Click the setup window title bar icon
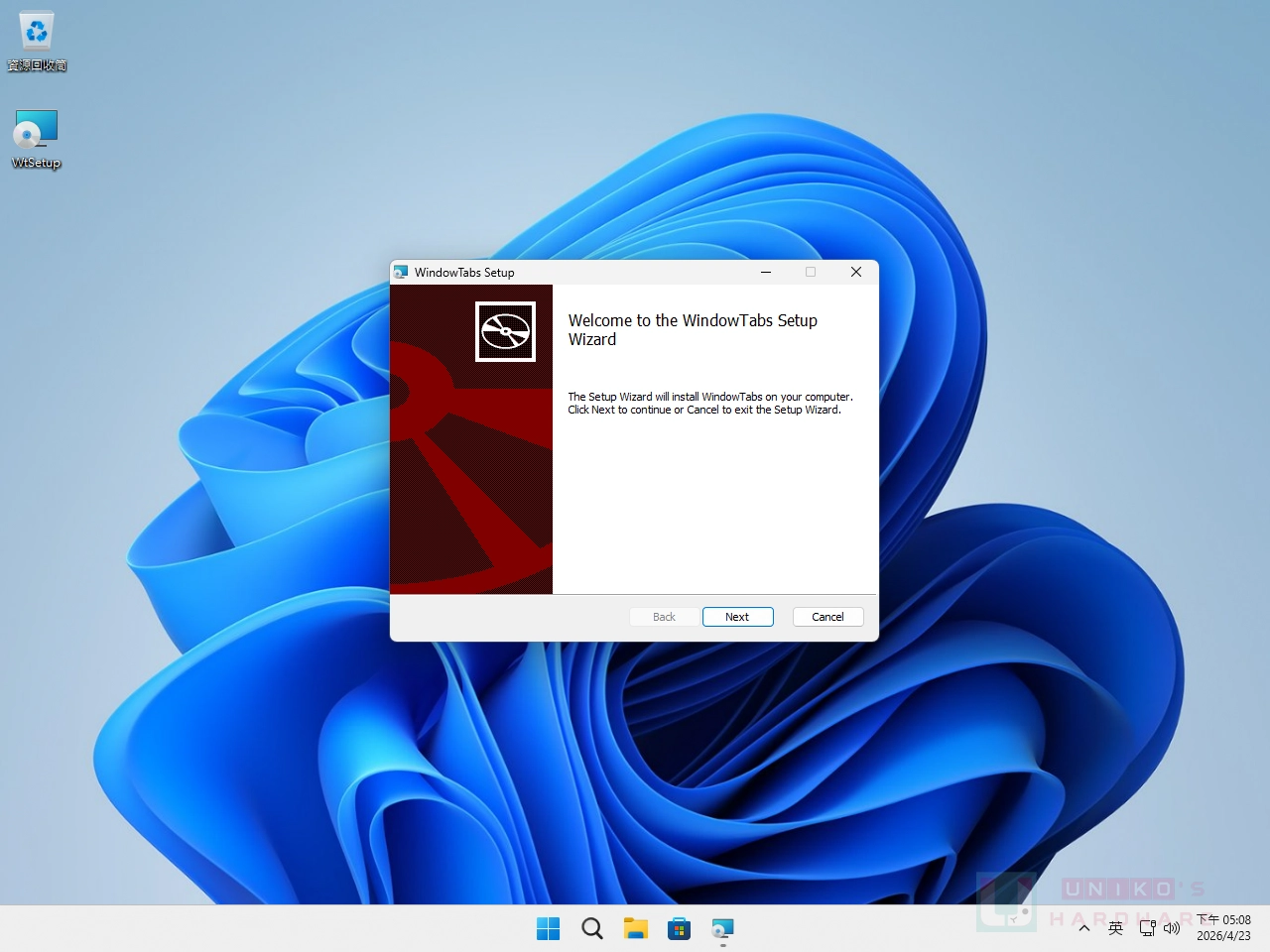The height and width of the screenshot is (952, 1270). [402, 272]
